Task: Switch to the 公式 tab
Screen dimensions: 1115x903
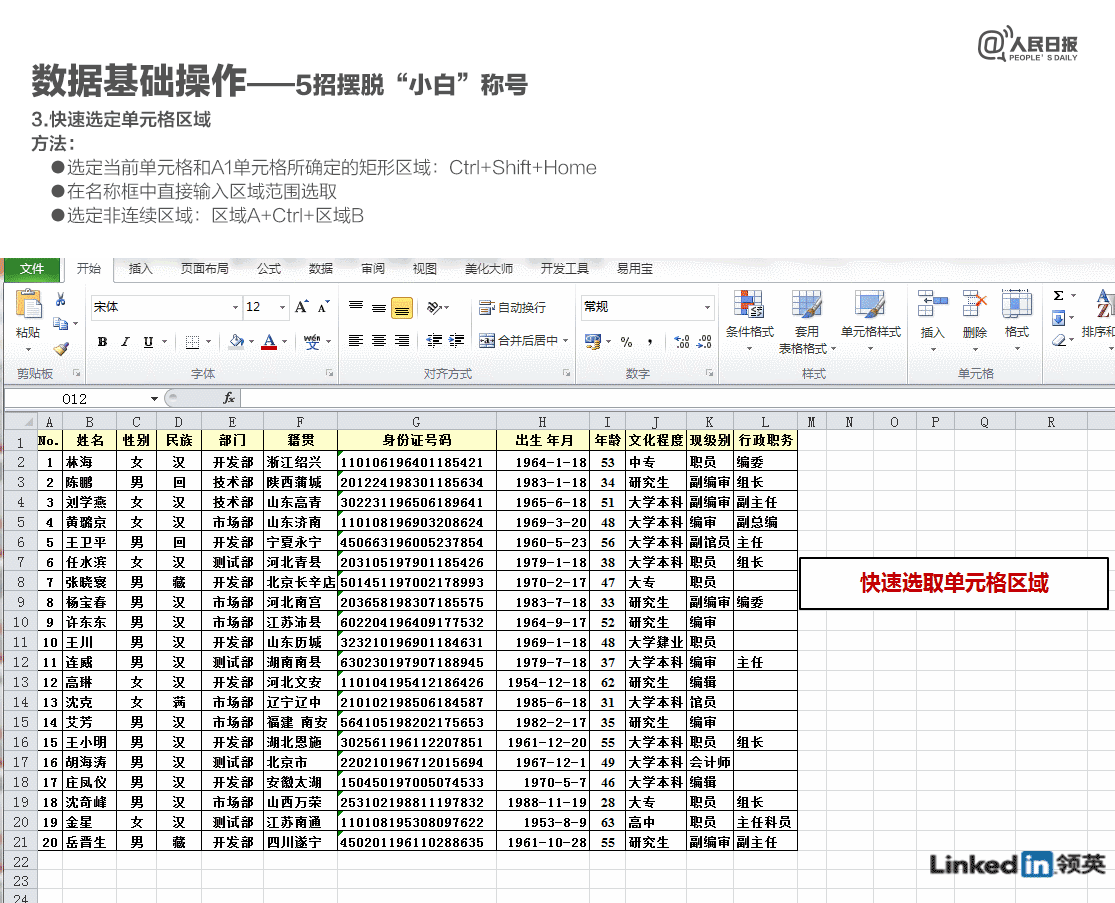Action: tap(269, 269)
